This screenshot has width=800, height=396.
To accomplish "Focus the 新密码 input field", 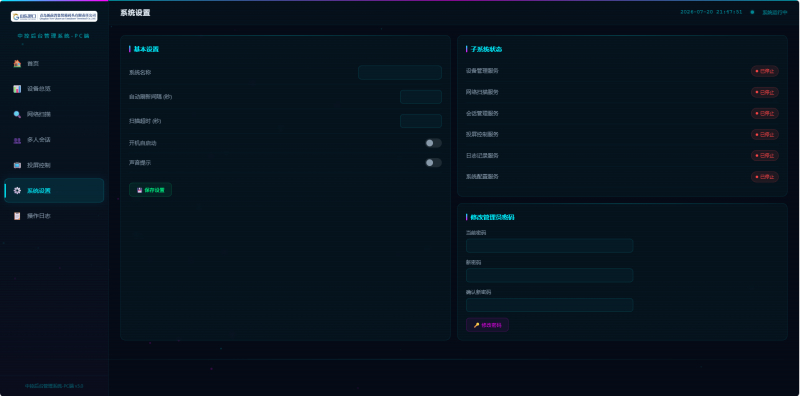I will click(x=549, y=275).
